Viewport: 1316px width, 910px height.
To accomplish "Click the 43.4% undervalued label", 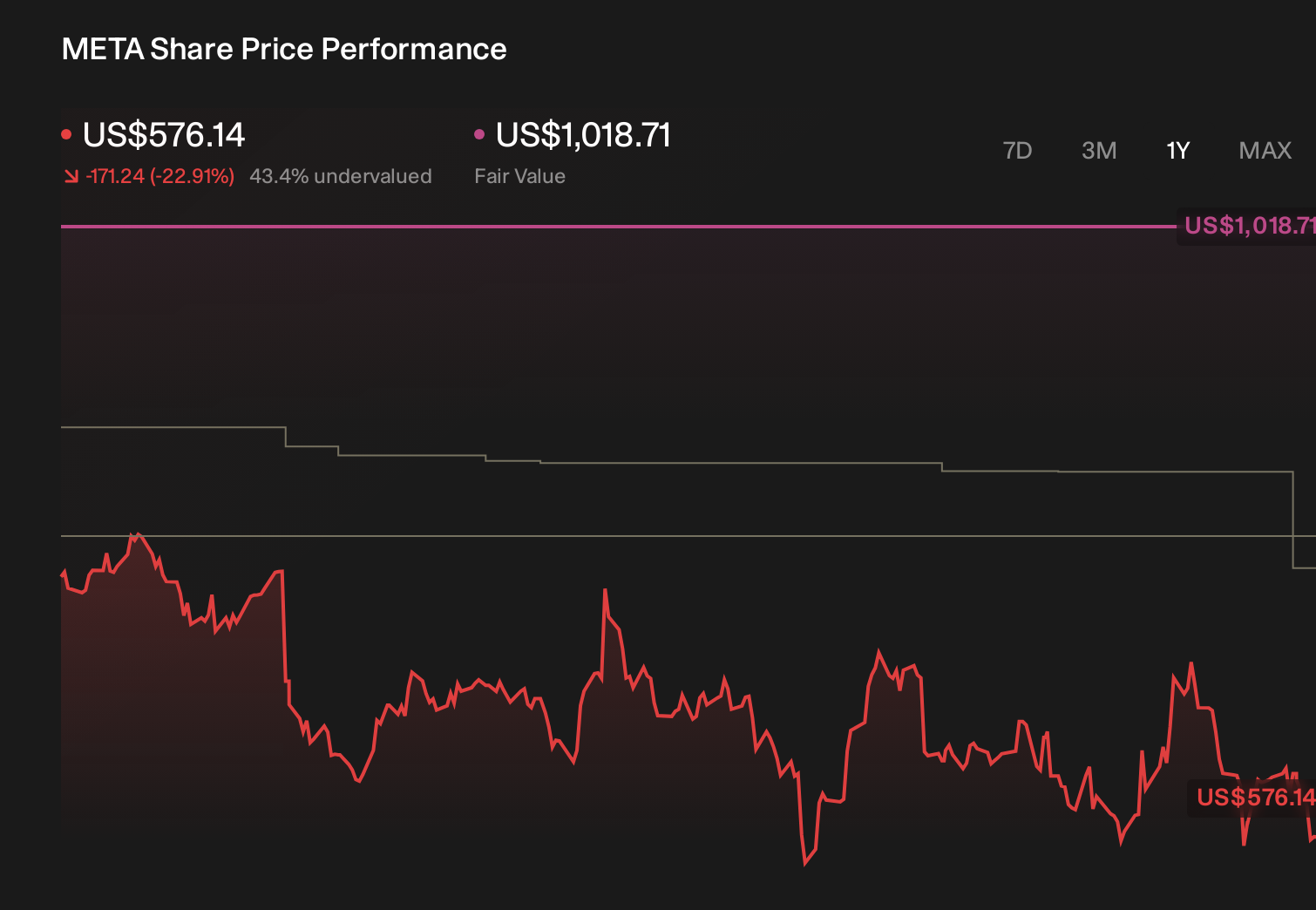I will pyautogui.click(x=341, y=176).
